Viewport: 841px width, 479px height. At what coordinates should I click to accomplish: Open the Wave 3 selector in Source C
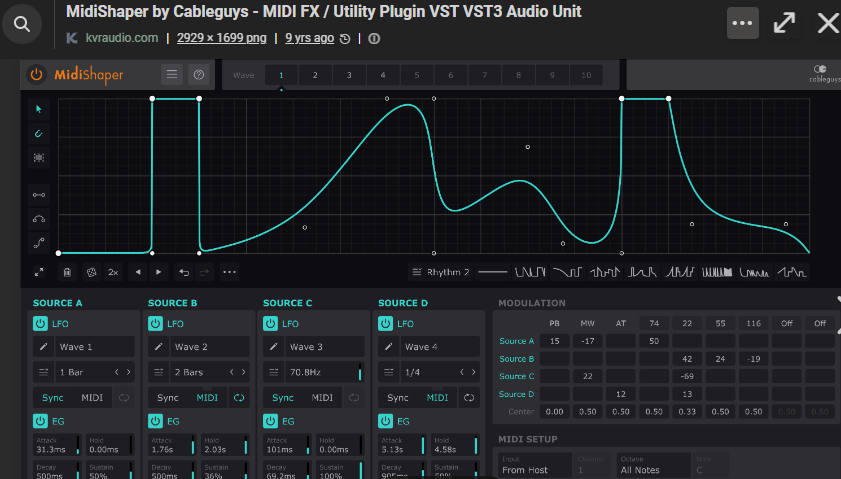click(x=326, y=347)
